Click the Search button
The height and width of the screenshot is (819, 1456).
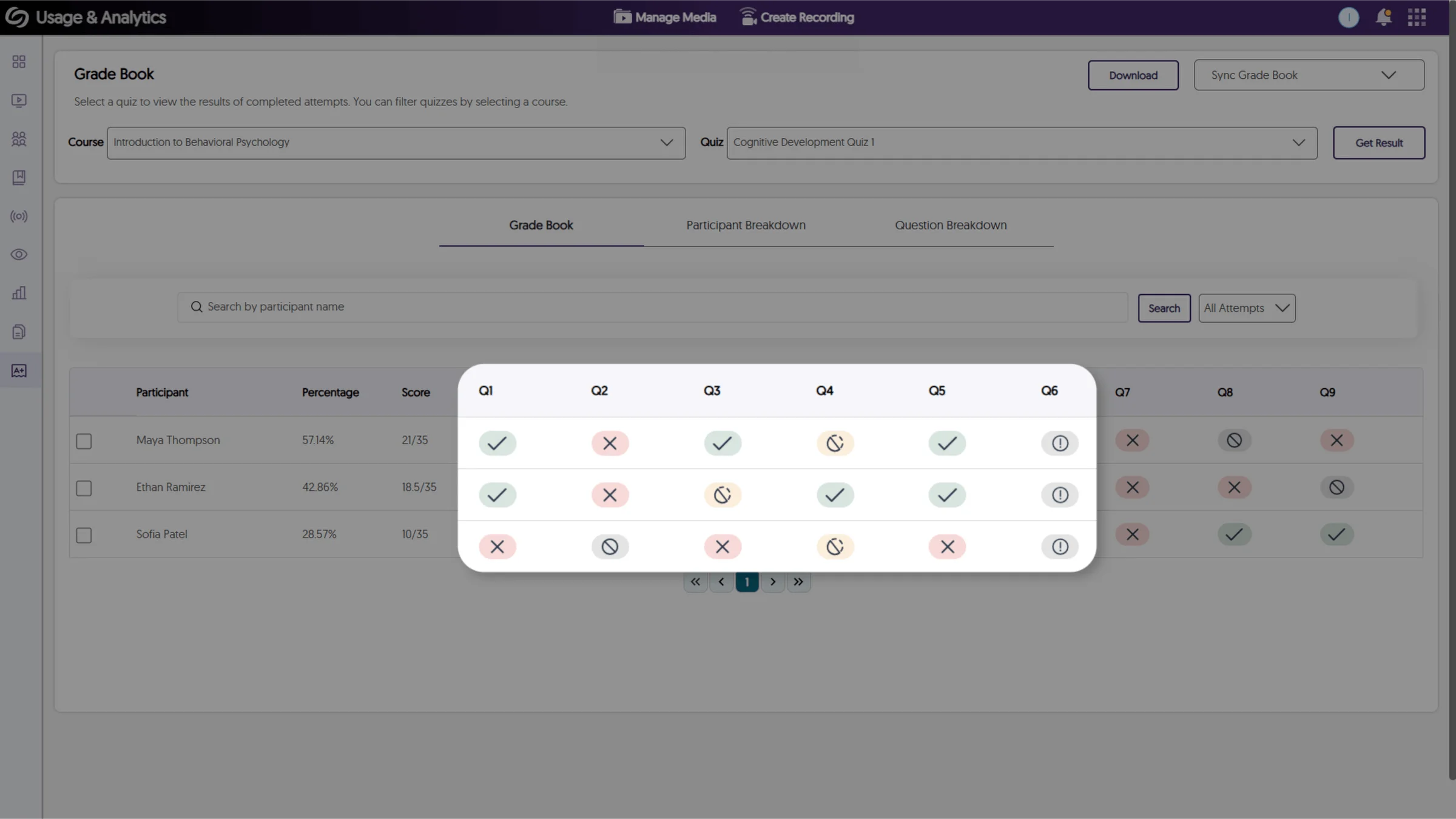(1164, 308)
